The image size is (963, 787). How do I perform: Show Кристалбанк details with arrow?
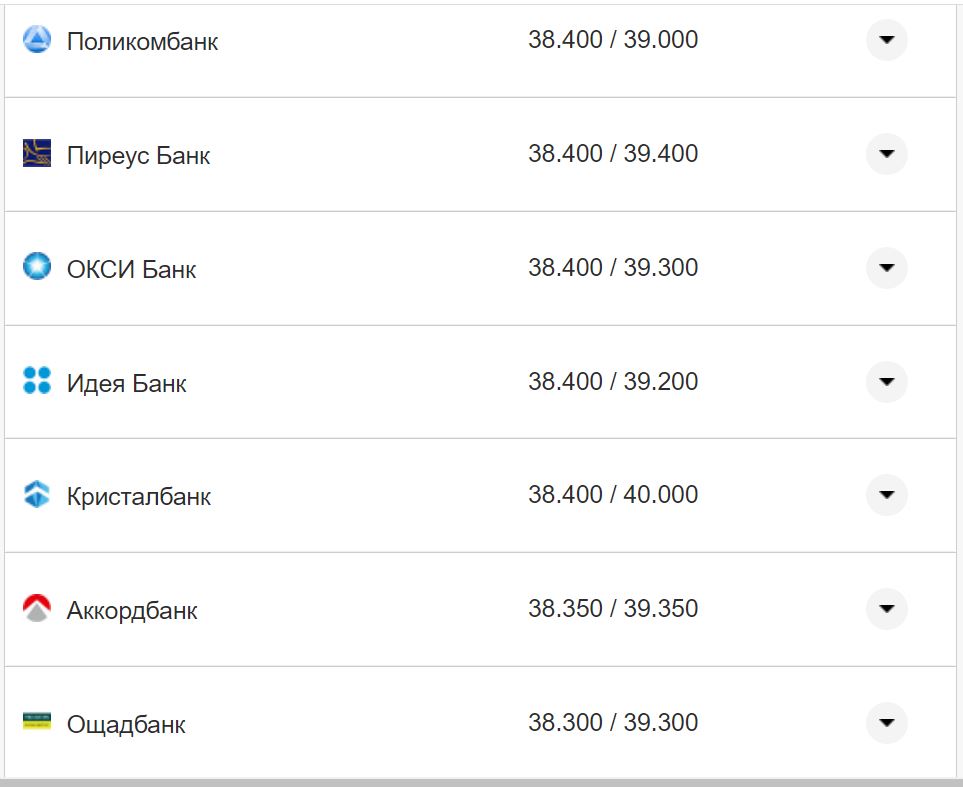click(x=886, y=495)
